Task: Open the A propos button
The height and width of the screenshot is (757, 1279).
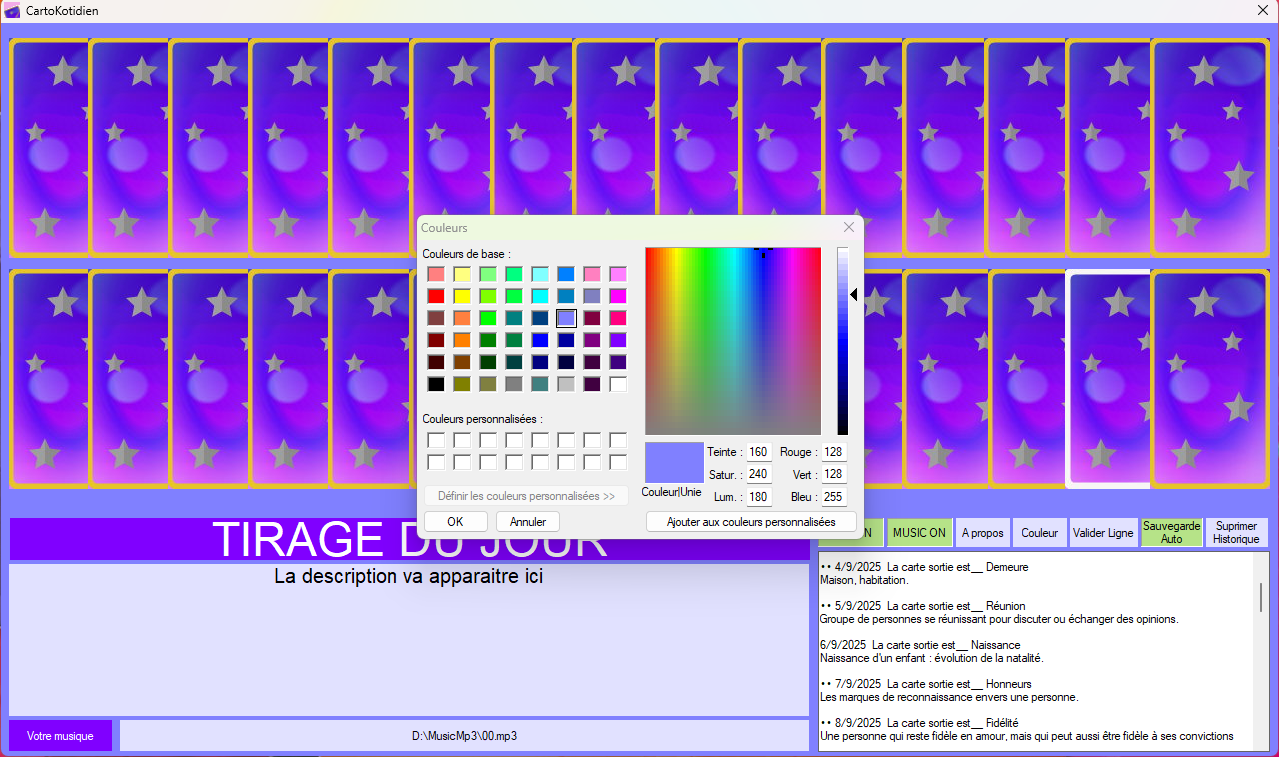Action: tap(982, 533)
